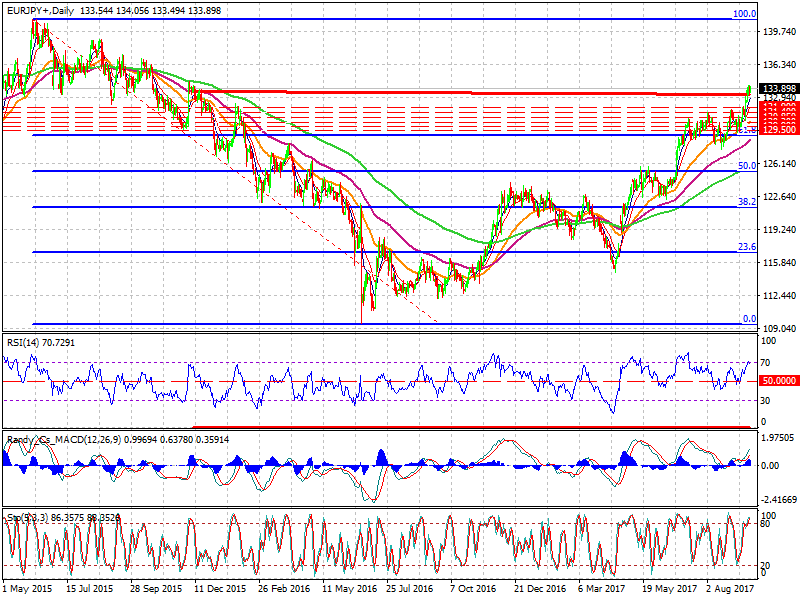Screen dimensions: 800x600
Task: Select the 23.6 Fibonacci level label
Action: 746,247
